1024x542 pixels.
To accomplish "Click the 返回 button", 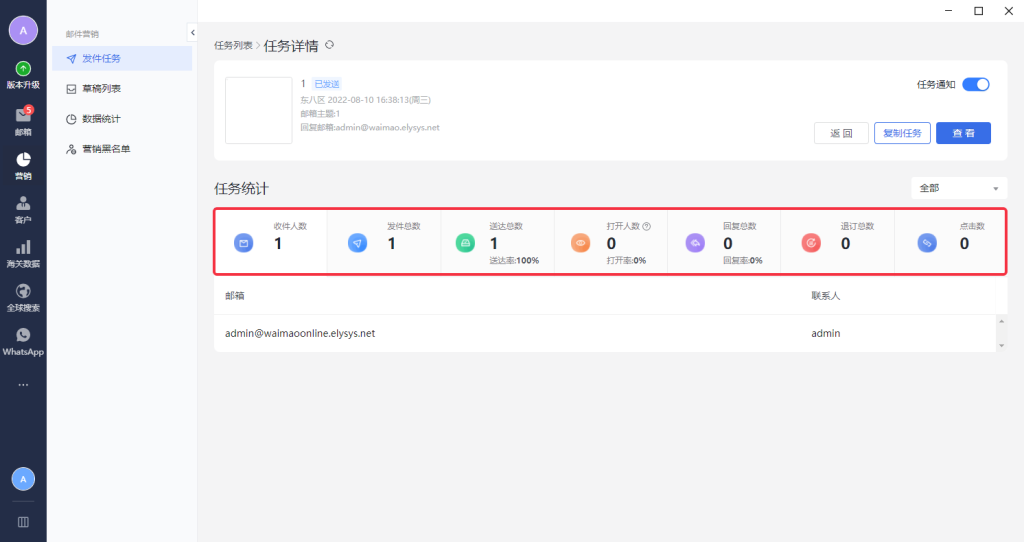I will (x=841, y=133).
